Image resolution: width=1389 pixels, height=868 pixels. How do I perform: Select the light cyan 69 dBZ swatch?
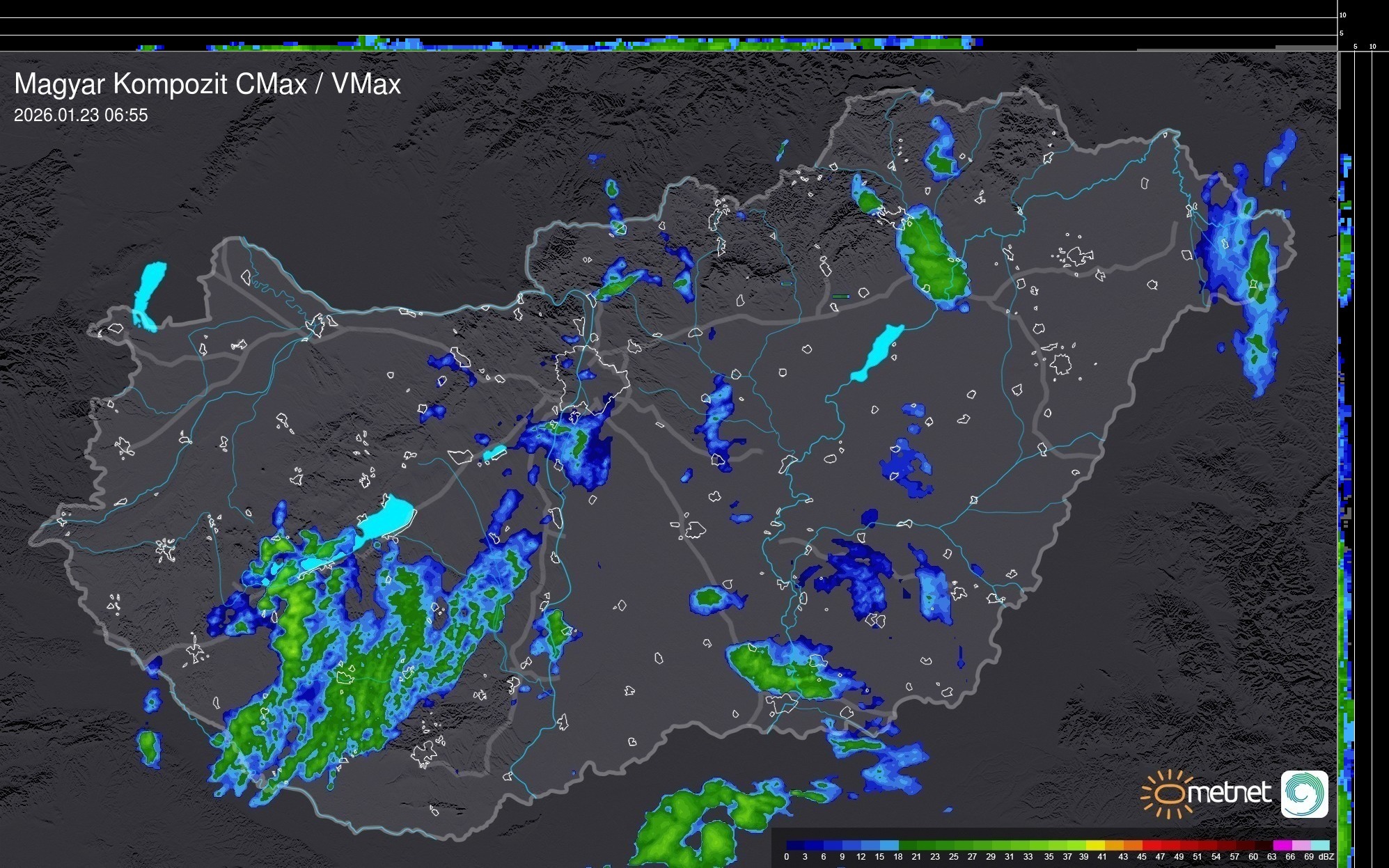pyautogui.click(x=1320, y=845)
